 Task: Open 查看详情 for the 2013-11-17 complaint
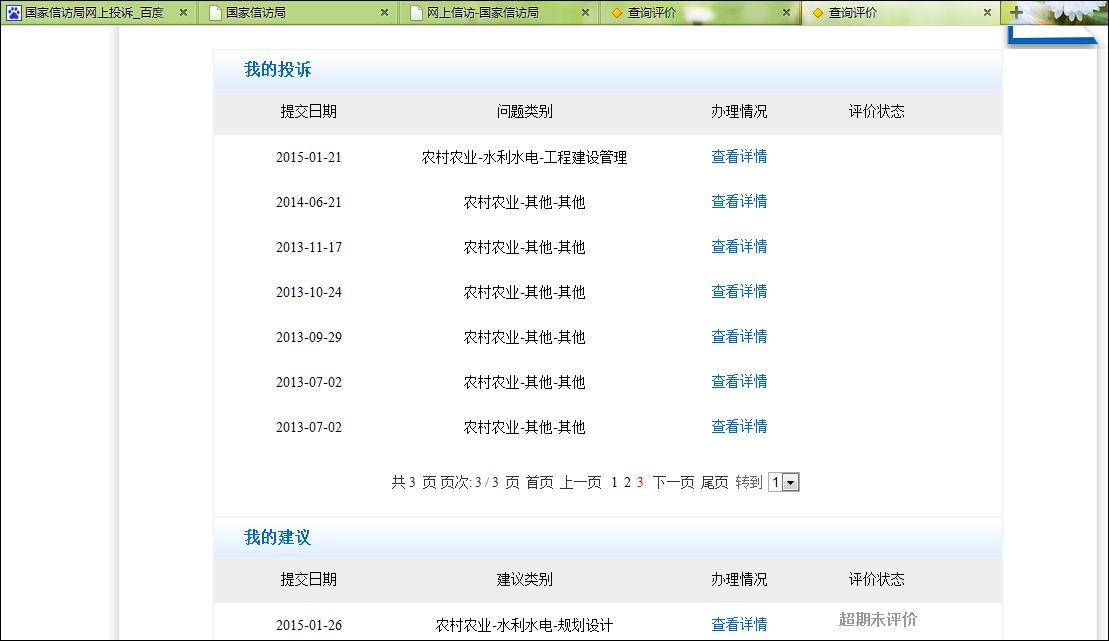click(x=739, y=247)
